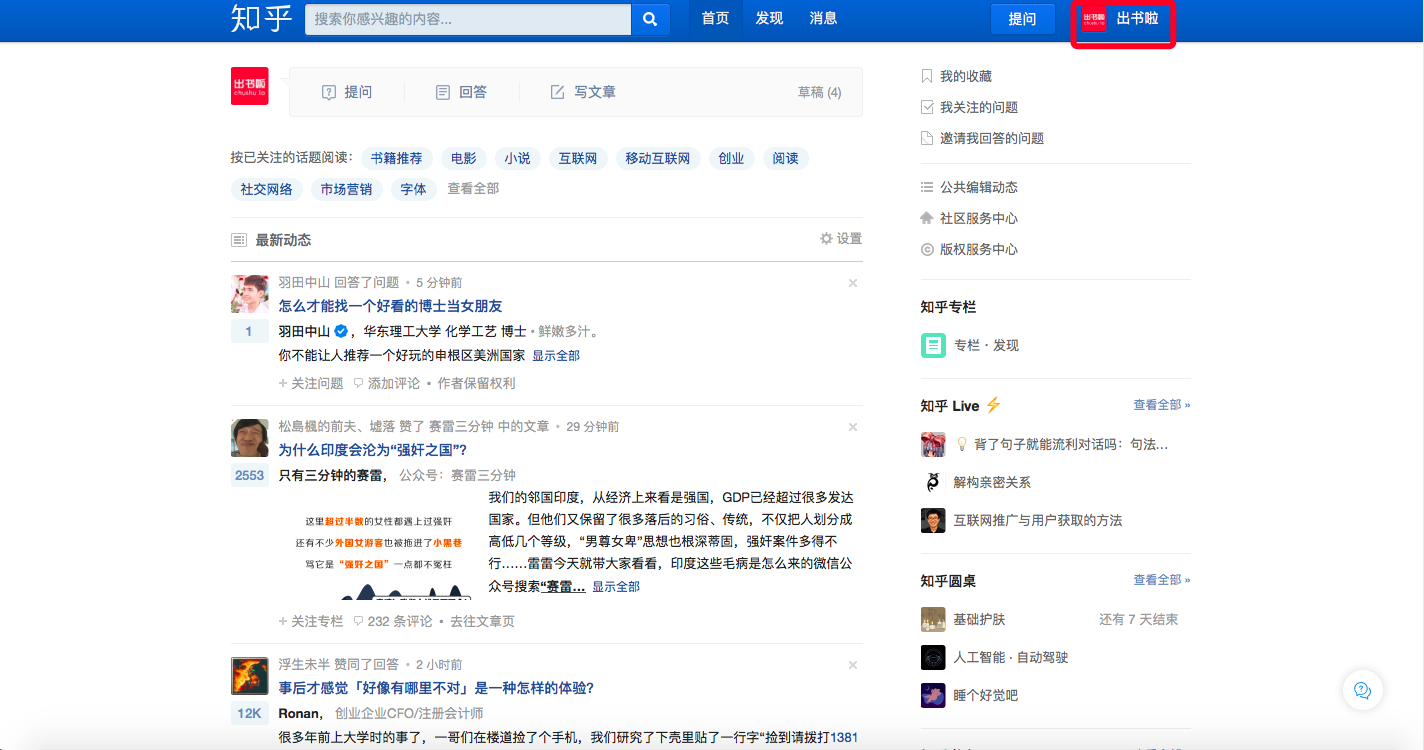
Task: Open 公共编辑动态 in sidebar
Action: 969,187
